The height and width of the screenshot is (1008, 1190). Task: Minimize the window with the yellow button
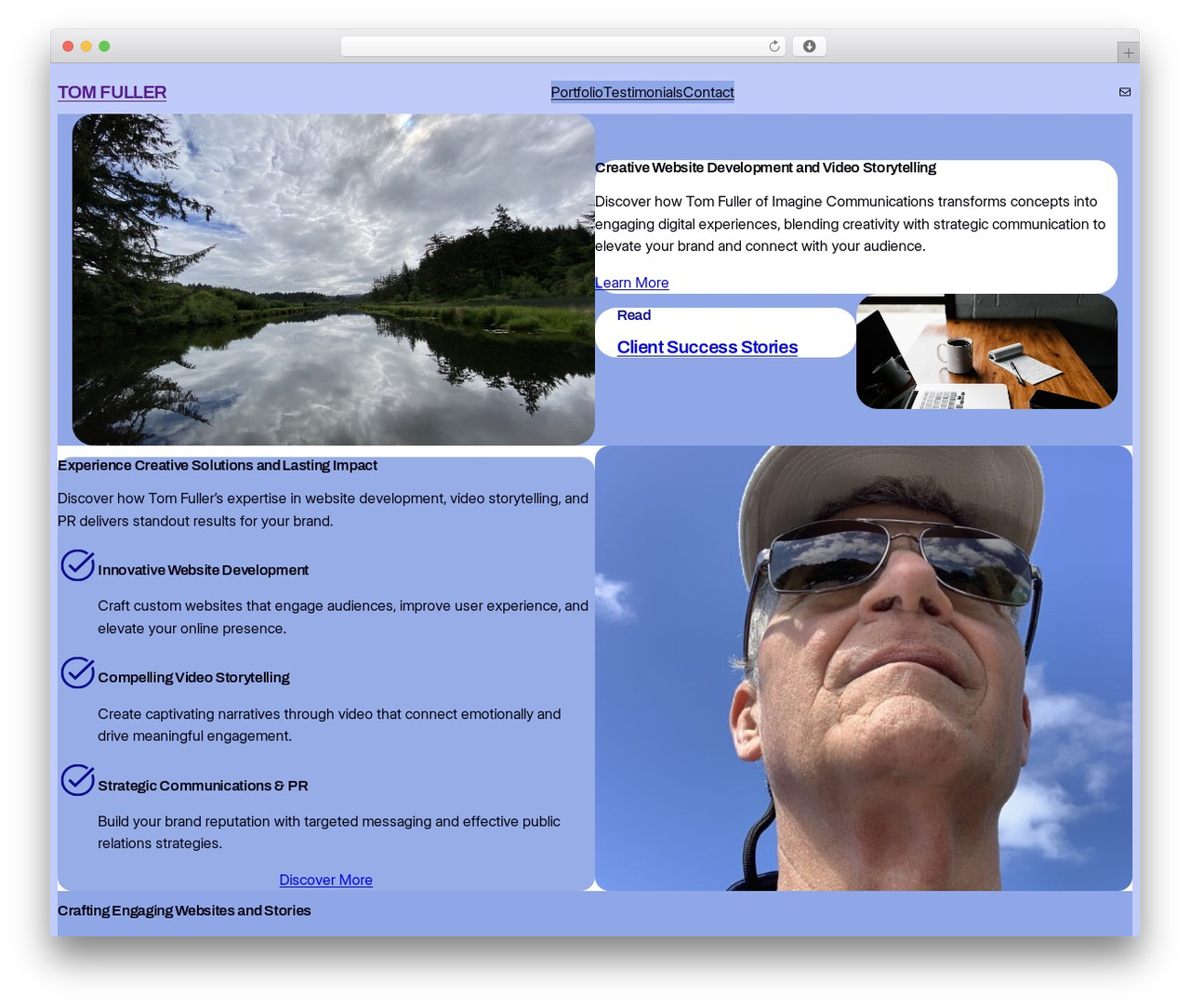pos(86,46)
